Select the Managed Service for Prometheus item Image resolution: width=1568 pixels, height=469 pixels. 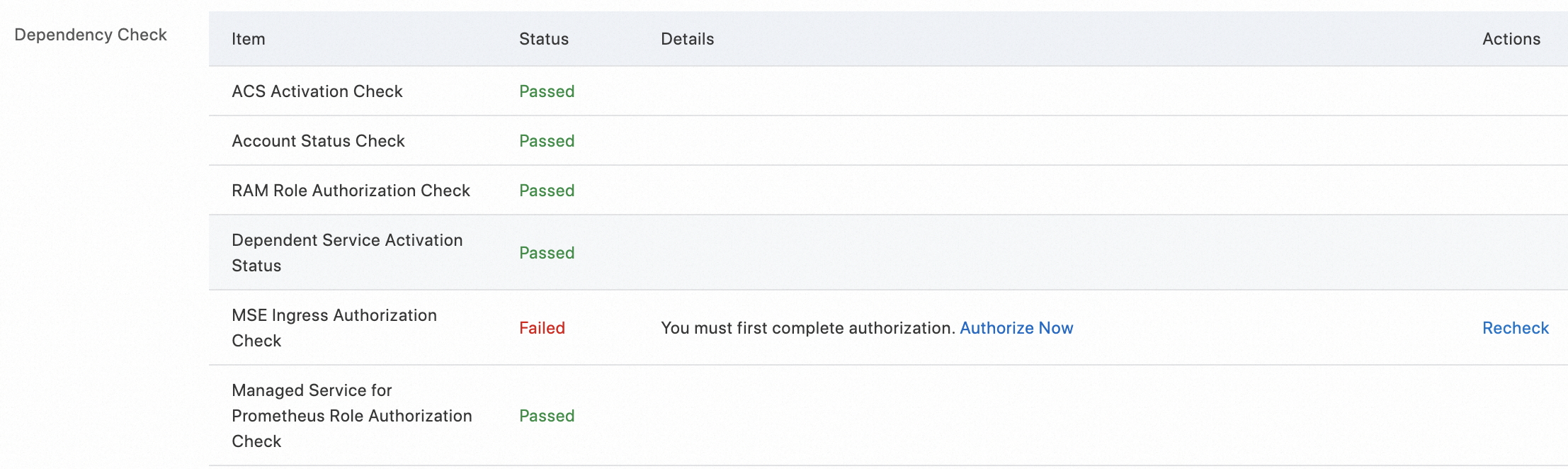(351, 416)
